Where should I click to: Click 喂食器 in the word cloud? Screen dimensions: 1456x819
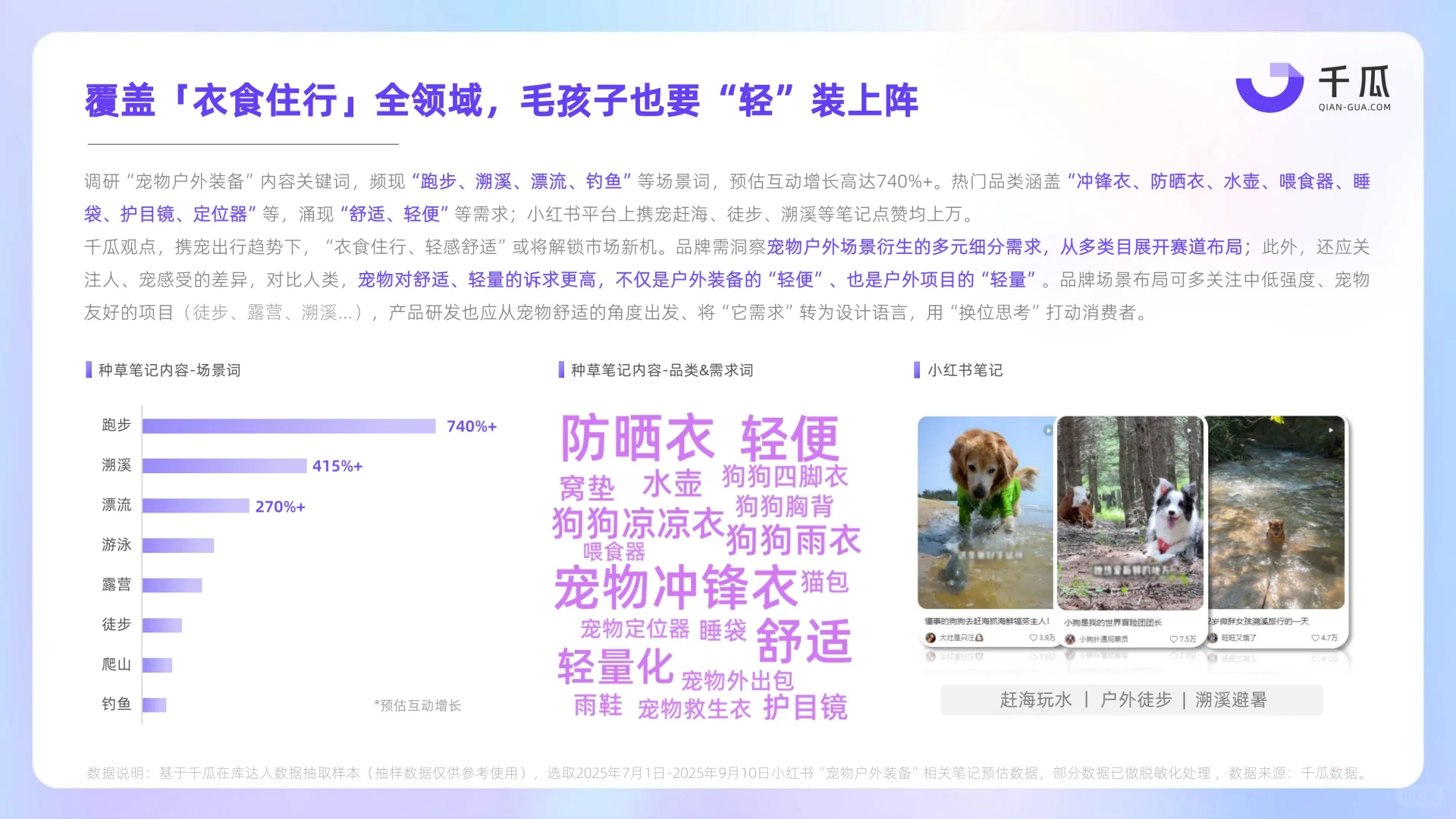[x=614, y=551]
